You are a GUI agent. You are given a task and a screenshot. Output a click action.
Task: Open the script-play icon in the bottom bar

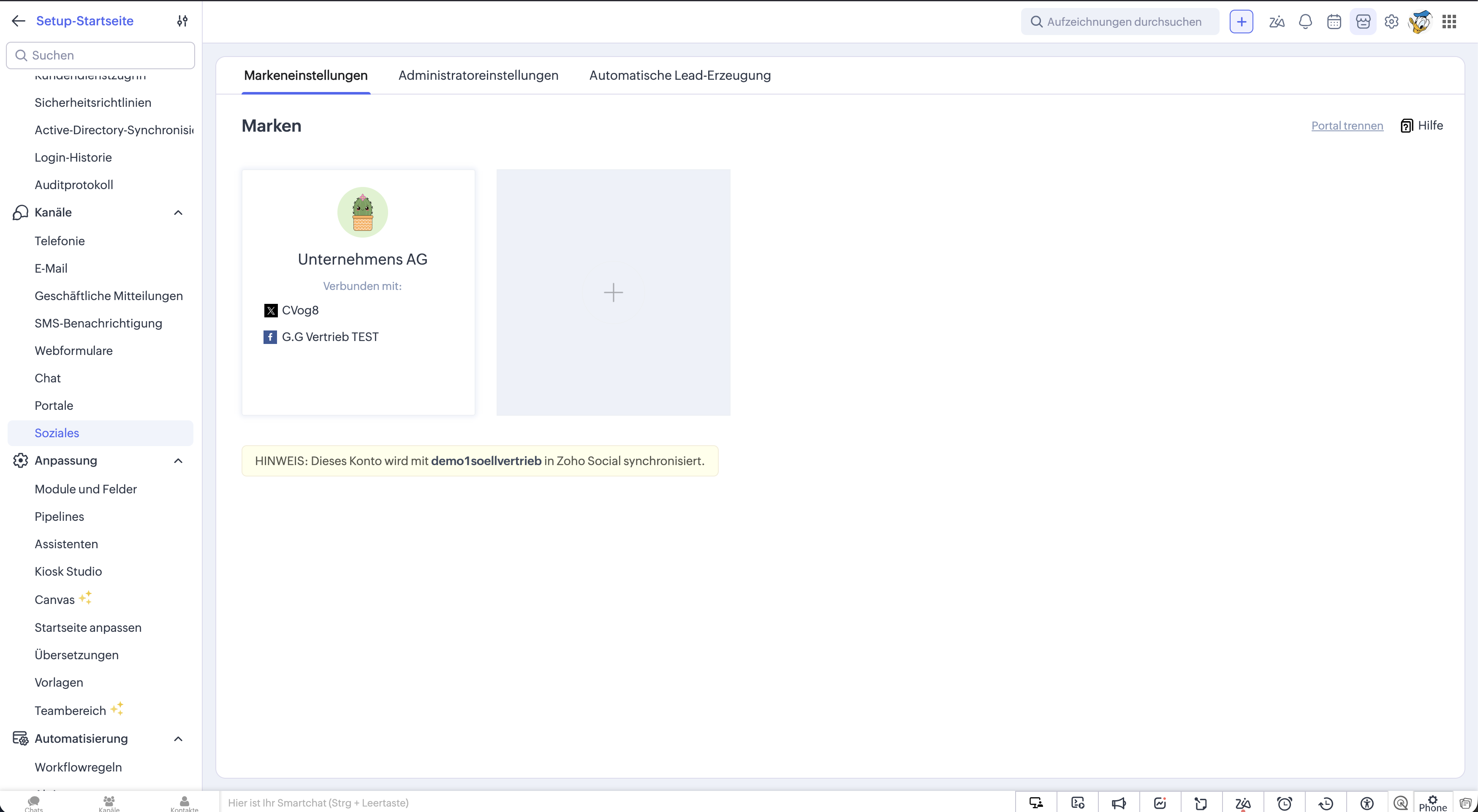pos(1078,803)
